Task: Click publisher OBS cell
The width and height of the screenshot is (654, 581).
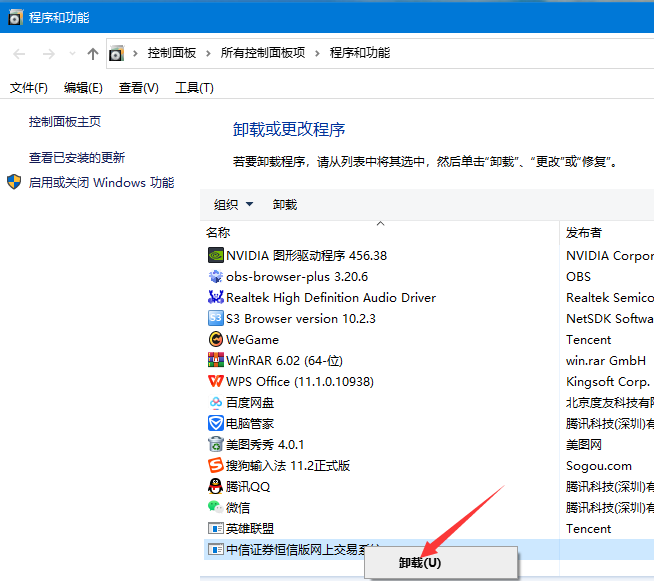Action: 578,277
